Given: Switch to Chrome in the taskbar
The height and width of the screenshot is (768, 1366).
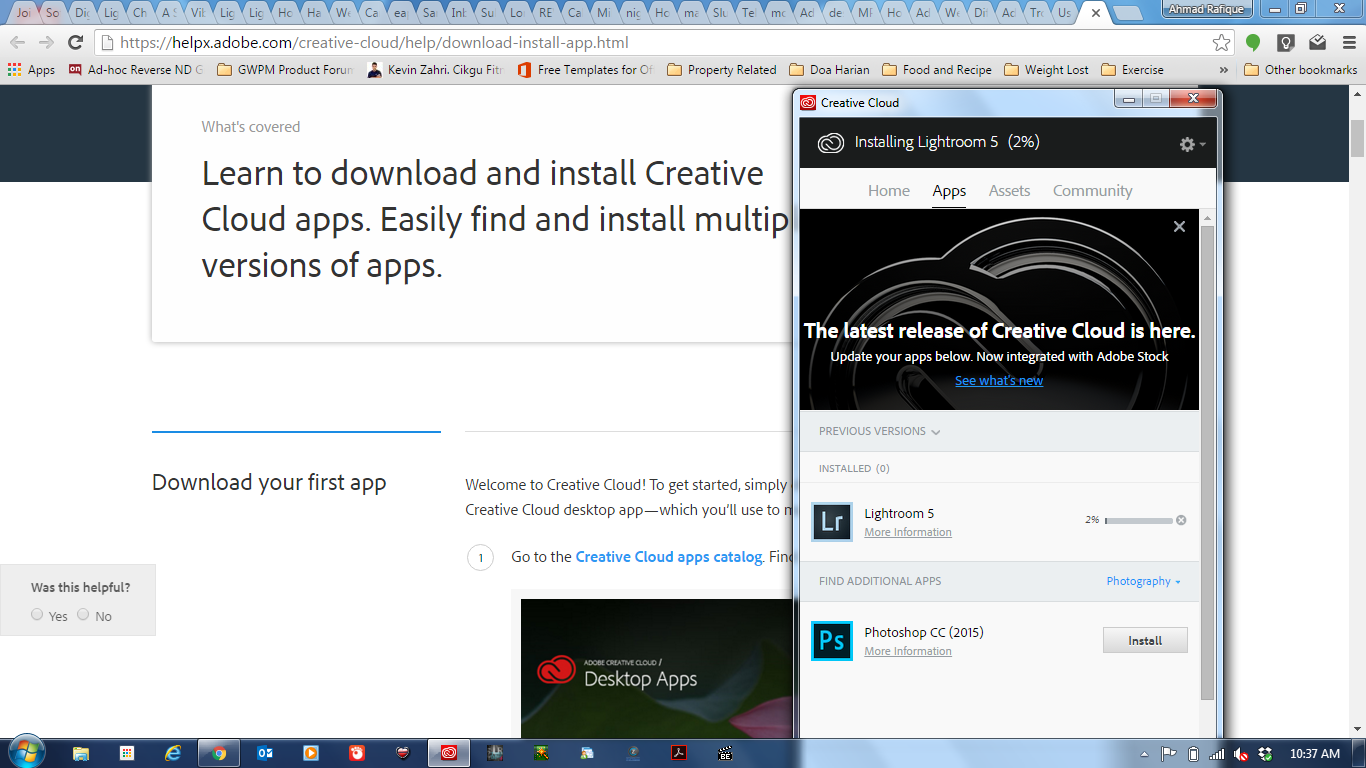Looking at the screenshot, I should [x=219, y=753].
